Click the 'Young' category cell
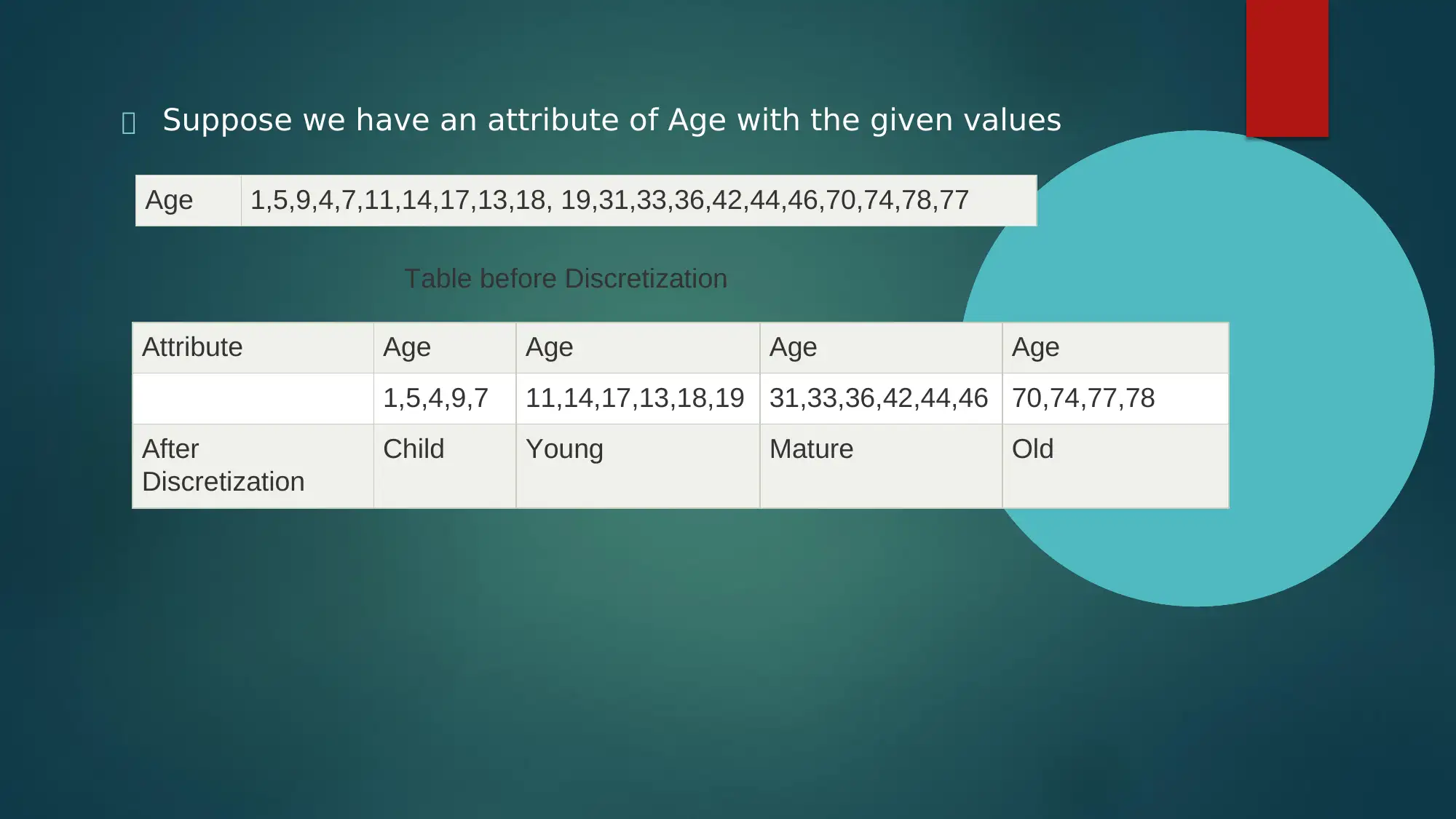 (638, 466)
